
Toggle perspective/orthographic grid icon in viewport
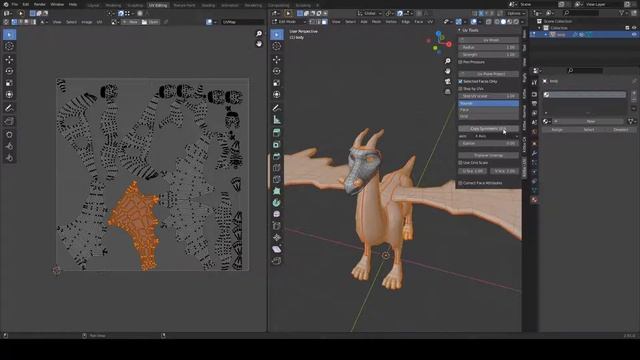[448, 91]
